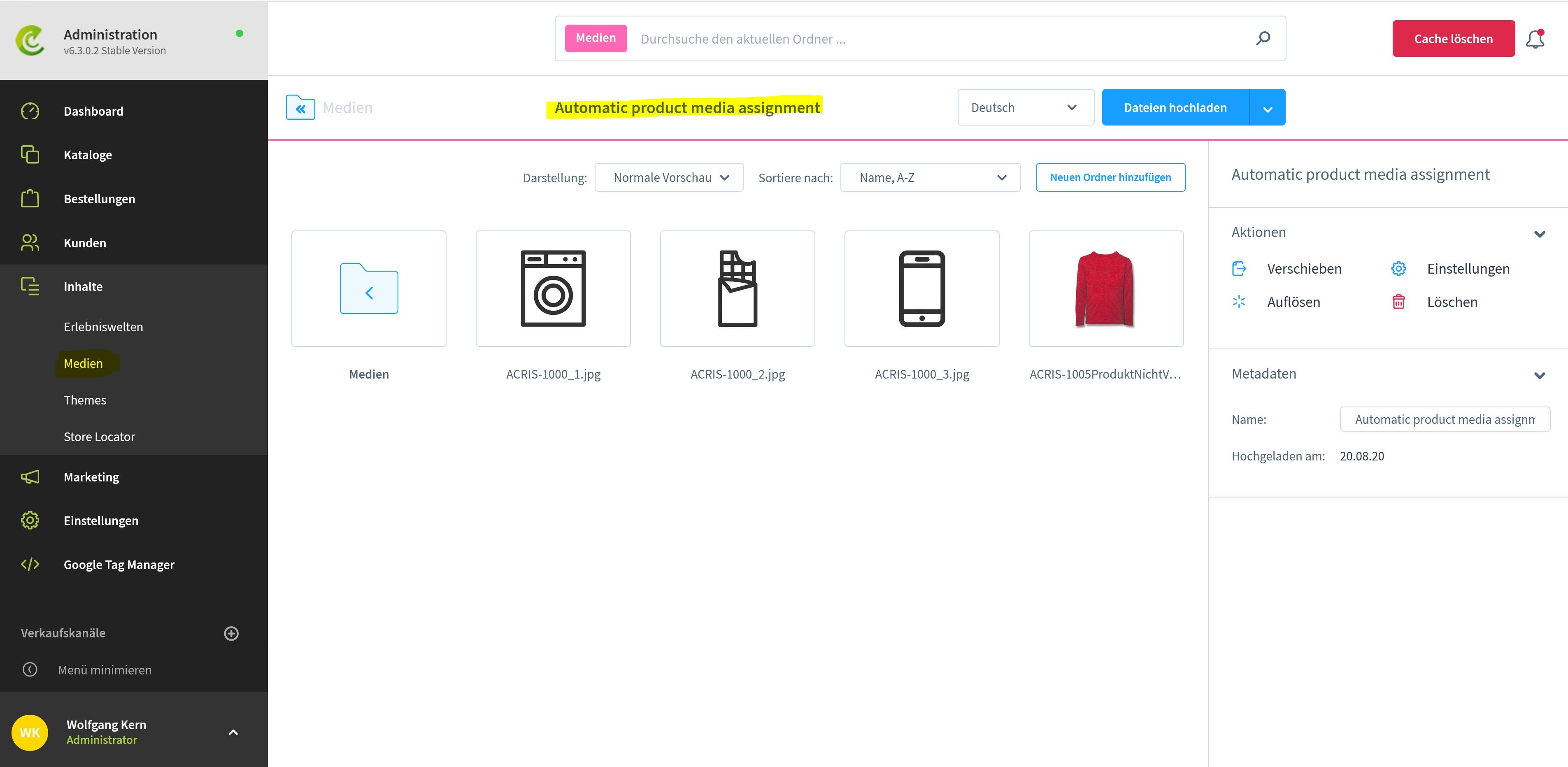Open the Dashboard menu item
The width and height of the screenshot is (1568, 767).
[93, 112]
